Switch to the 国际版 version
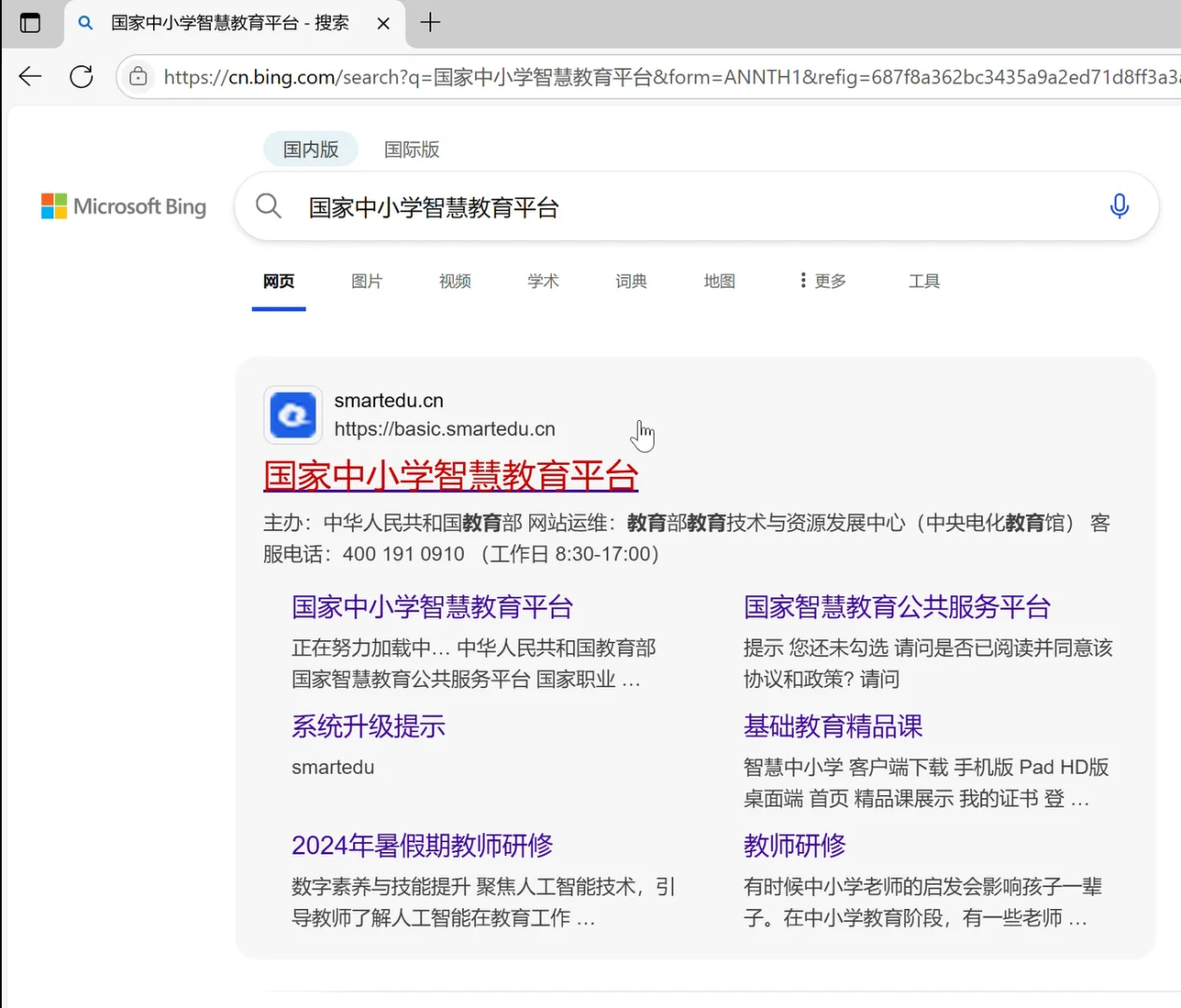Image resolution: width=1181 pixels, height=1008 pixels. (x=411, y=148)
